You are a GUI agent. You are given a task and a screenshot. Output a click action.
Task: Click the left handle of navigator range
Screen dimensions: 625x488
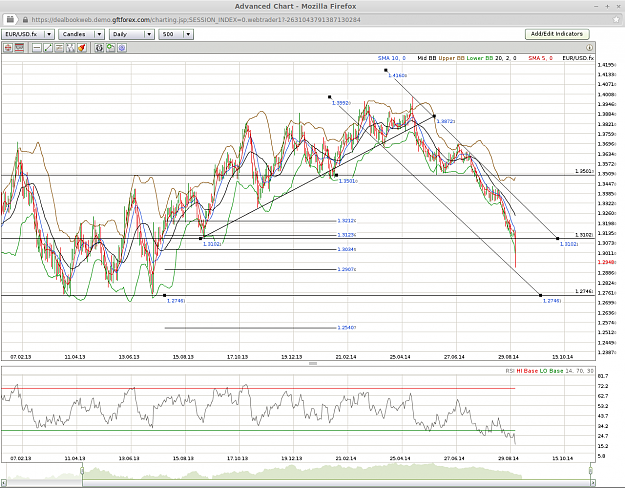(x=83, y=471)
